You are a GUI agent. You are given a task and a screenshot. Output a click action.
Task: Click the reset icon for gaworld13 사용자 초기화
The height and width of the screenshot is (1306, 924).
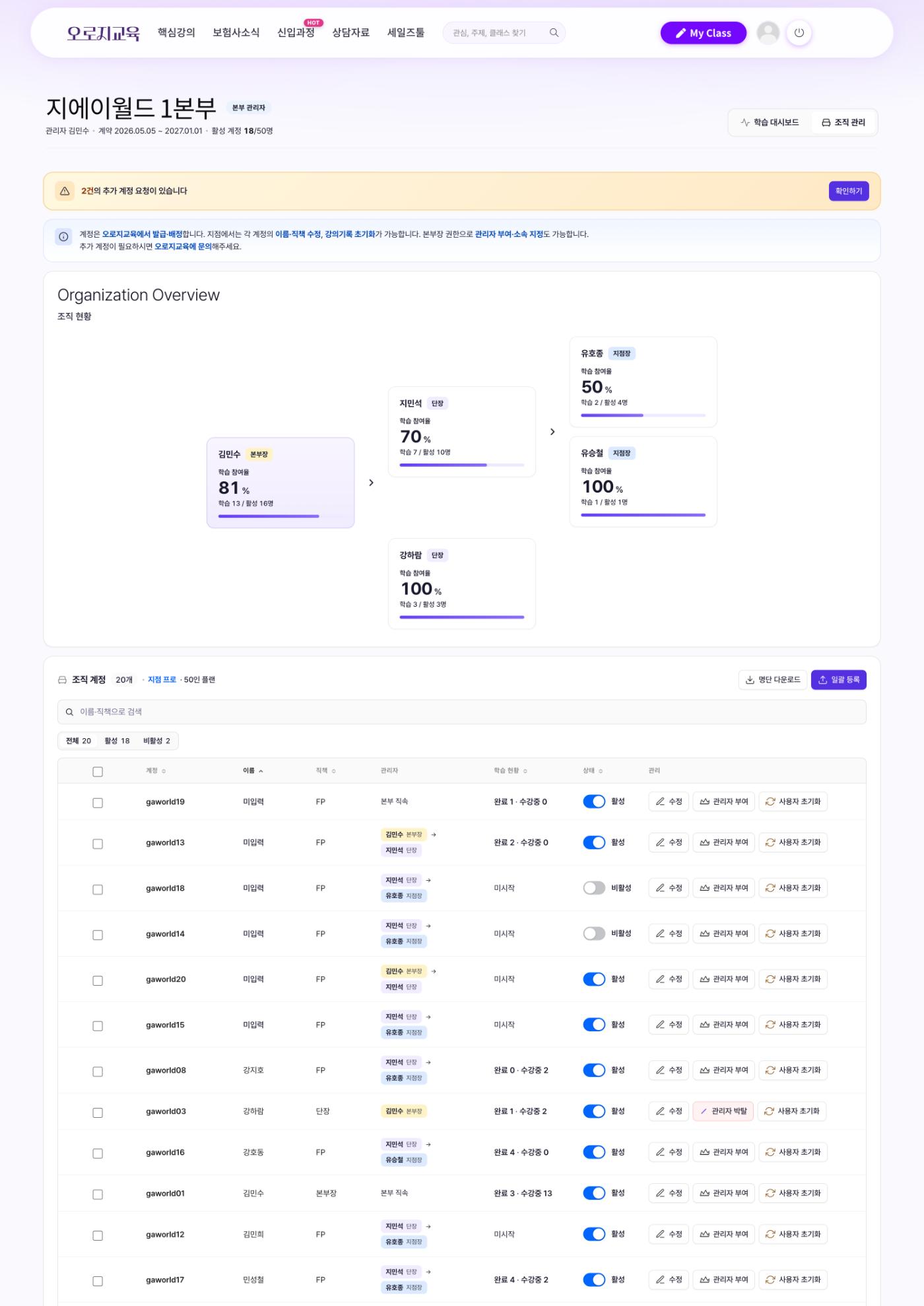[770, 842]
